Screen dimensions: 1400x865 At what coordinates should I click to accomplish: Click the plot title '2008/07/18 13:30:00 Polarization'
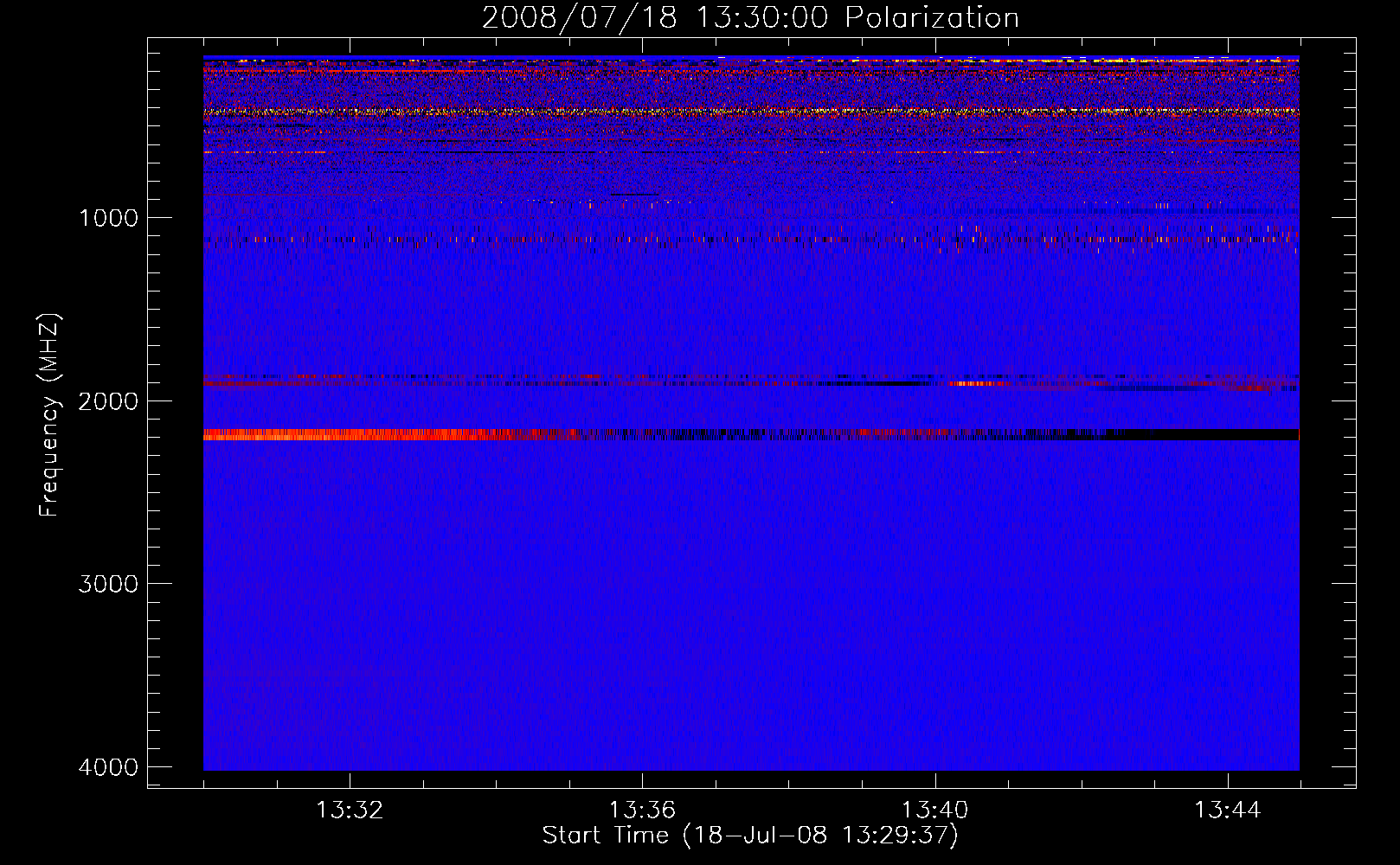750,18
